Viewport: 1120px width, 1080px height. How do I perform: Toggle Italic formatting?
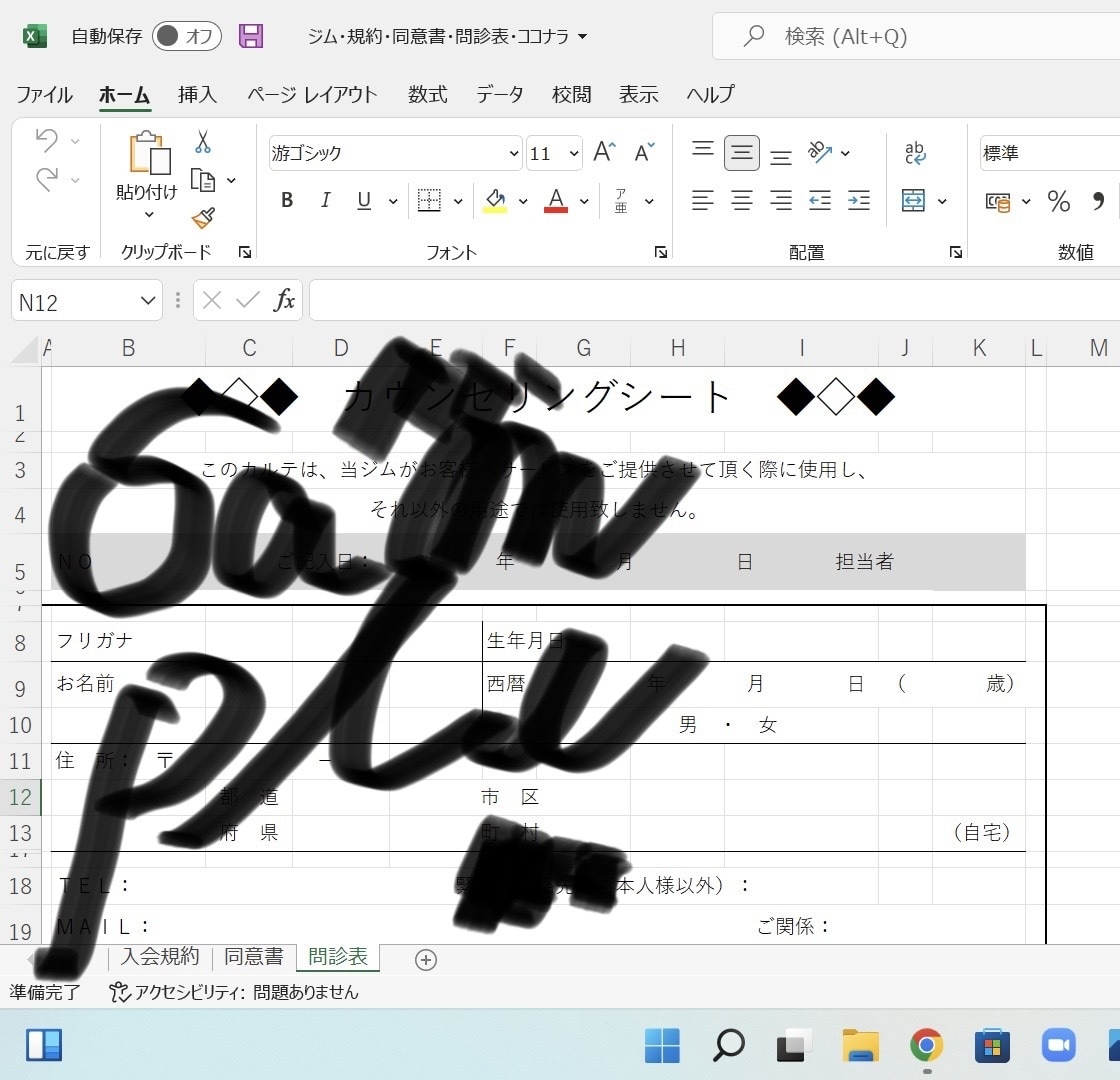[326, 201]
